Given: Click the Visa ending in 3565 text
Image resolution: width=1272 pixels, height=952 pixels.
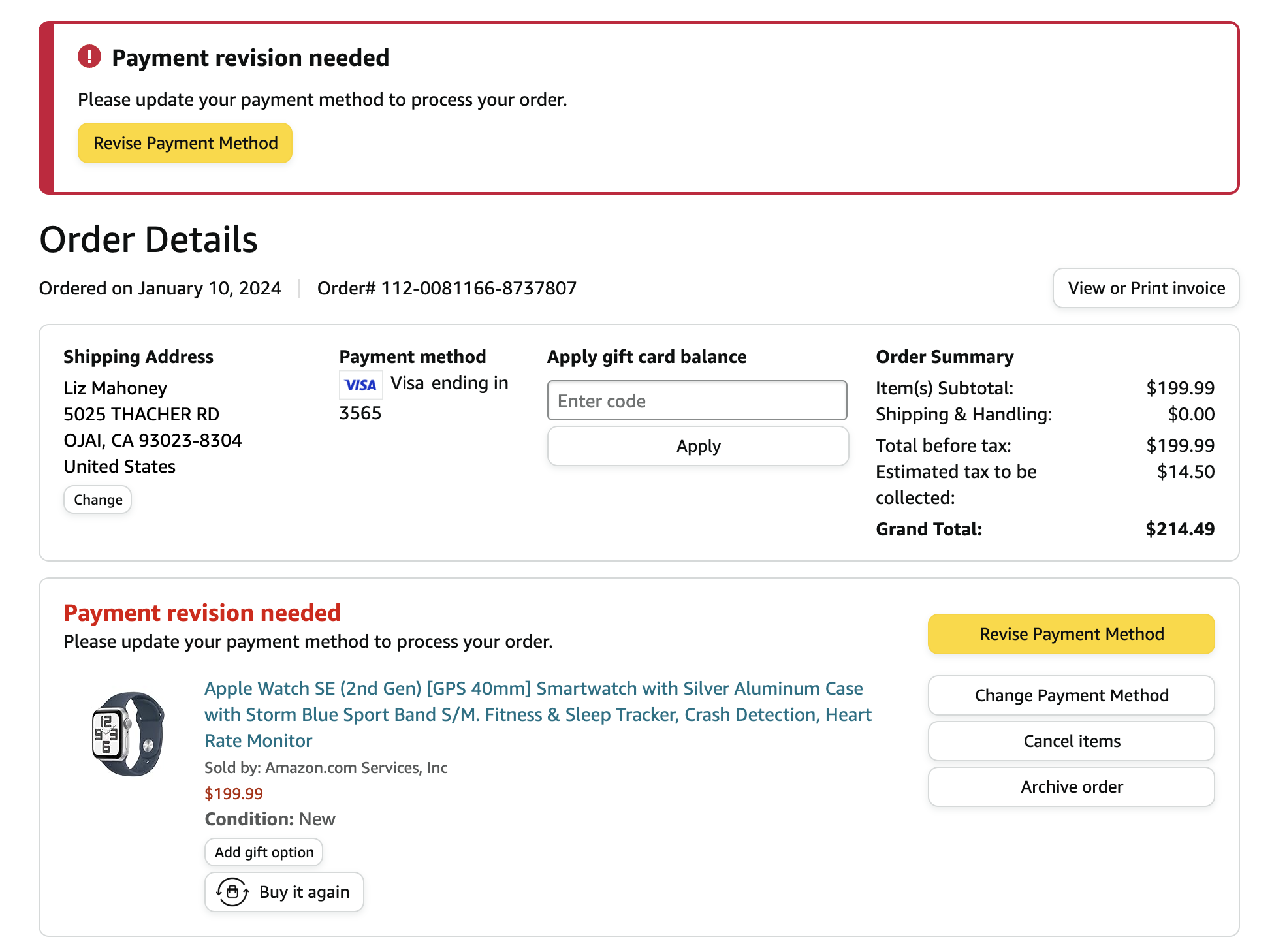Looking at the screenshot, I should pos(424,398).
